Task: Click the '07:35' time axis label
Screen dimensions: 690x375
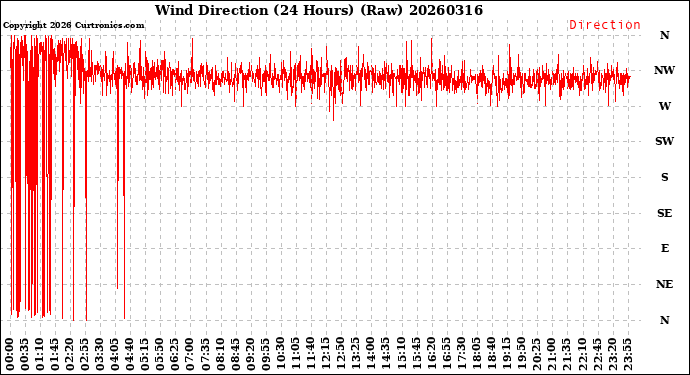Action: (206, 354)
